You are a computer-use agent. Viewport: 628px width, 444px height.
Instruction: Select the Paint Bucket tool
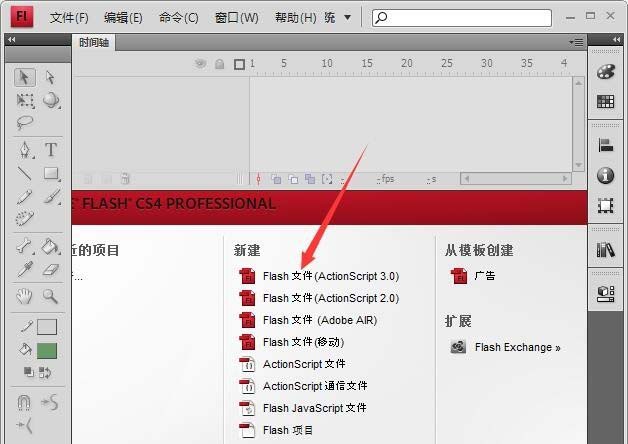click(x=51, y=246)
